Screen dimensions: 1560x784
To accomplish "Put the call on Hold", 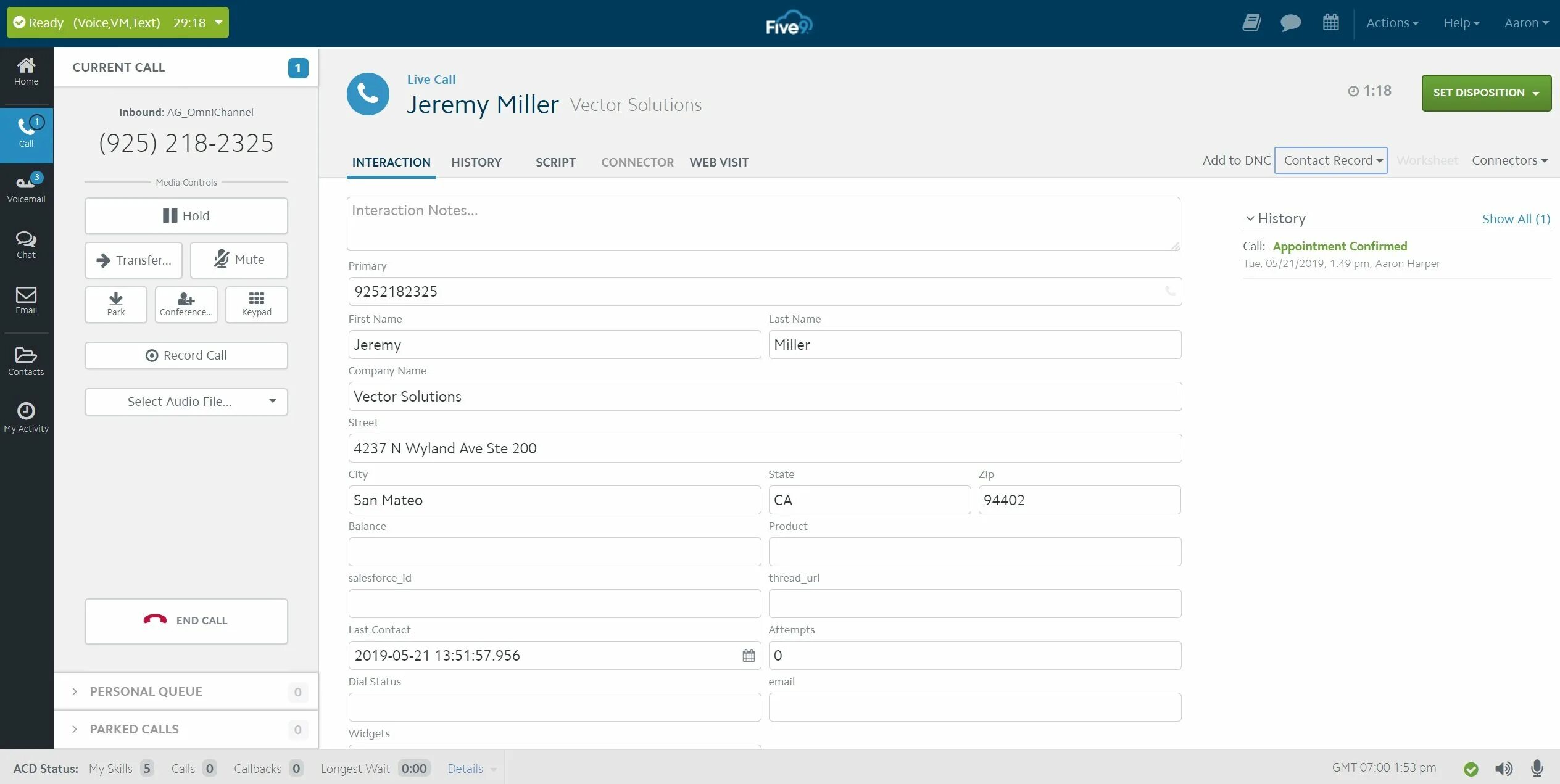I will [186, 215].
